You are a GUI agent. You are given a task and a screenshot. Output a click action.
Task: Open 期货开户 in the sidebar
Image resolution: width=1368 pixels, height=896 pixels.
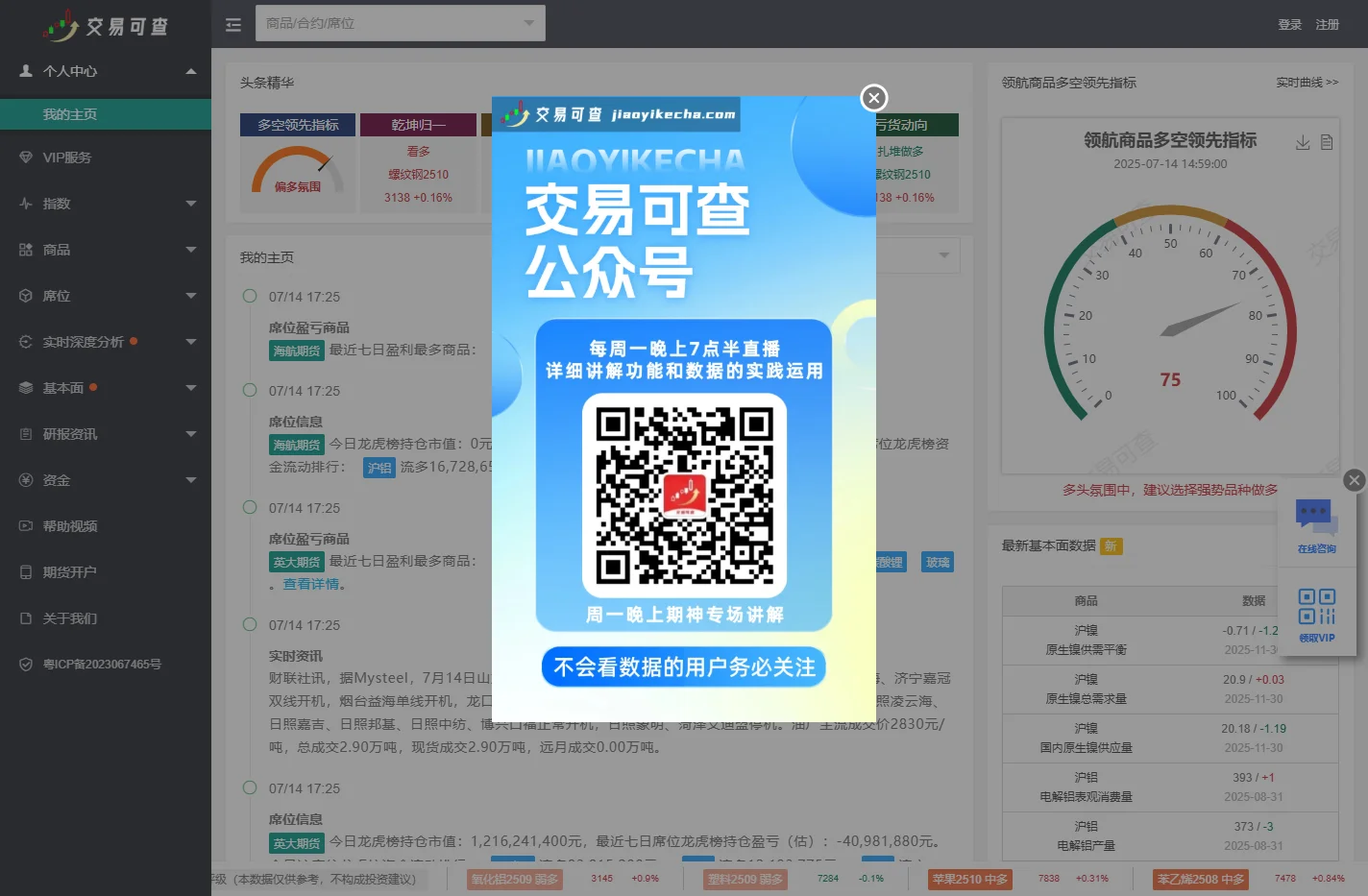tap(106, 572)
